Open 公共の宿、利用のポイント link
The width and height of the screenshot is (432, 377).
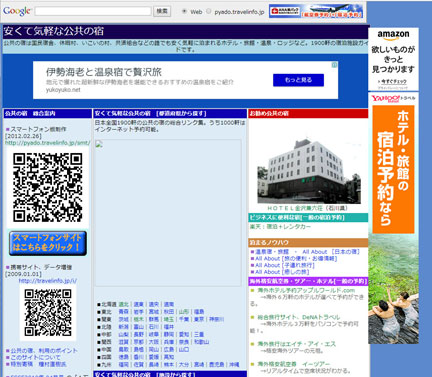[44, 351]
